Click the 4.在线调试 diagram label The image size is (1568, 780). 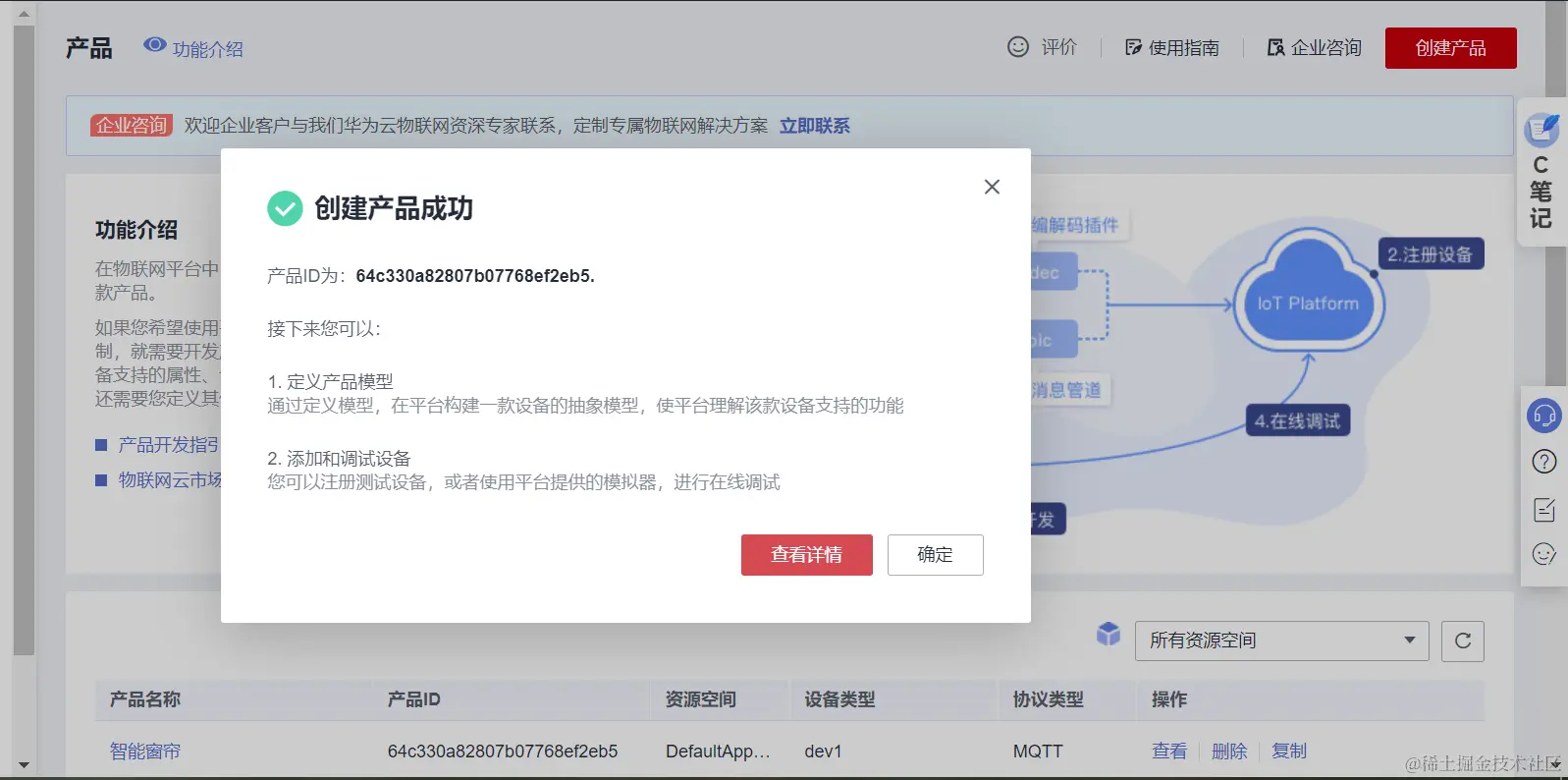pos(1297,421)
